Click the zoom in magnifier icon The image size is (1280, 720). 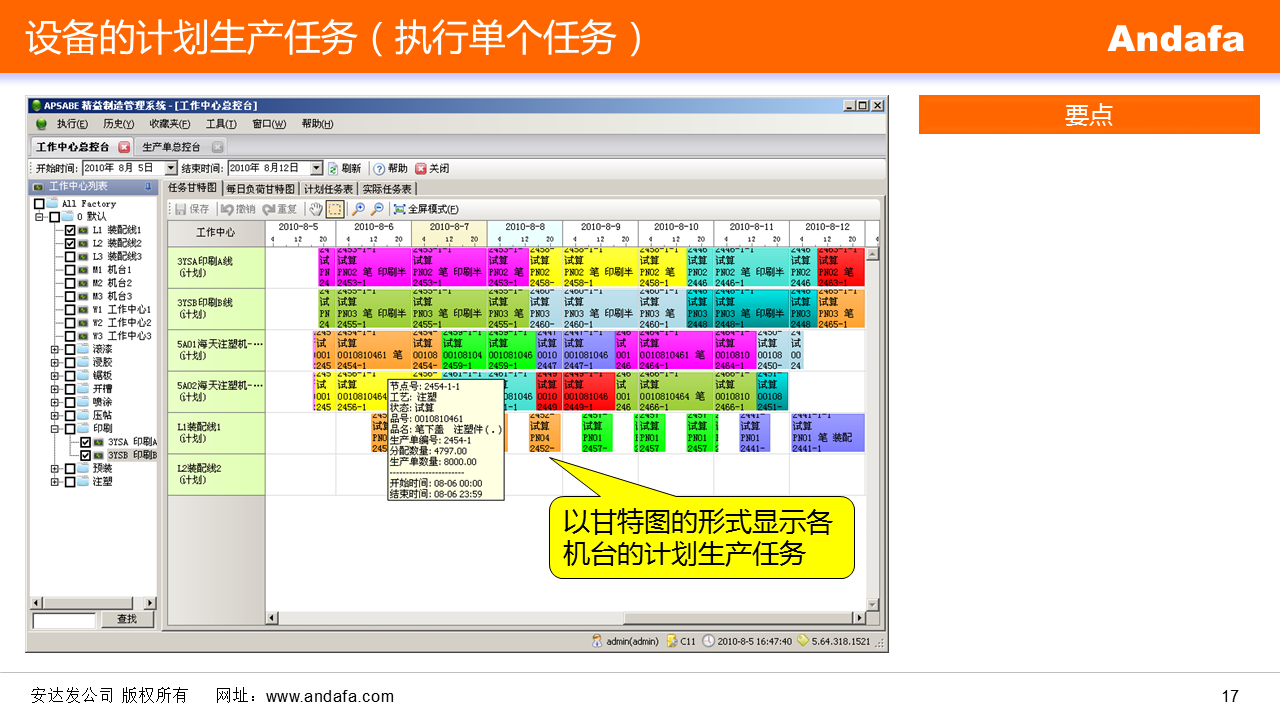pyautogui.click(x=358, y=209)
